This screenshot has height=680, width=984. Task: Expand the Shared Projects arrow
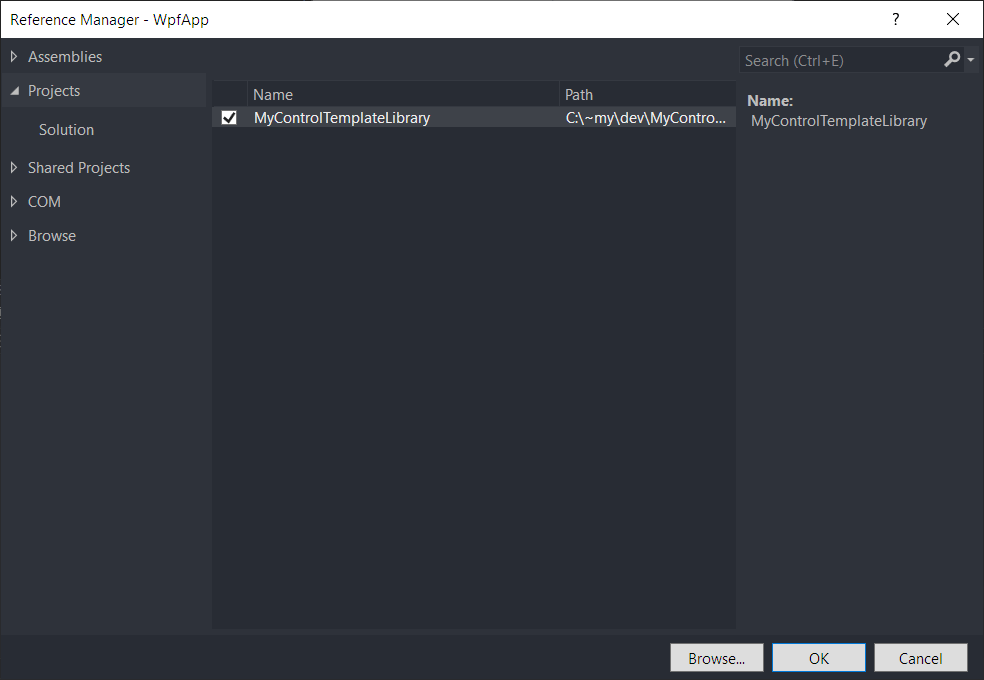14,168
